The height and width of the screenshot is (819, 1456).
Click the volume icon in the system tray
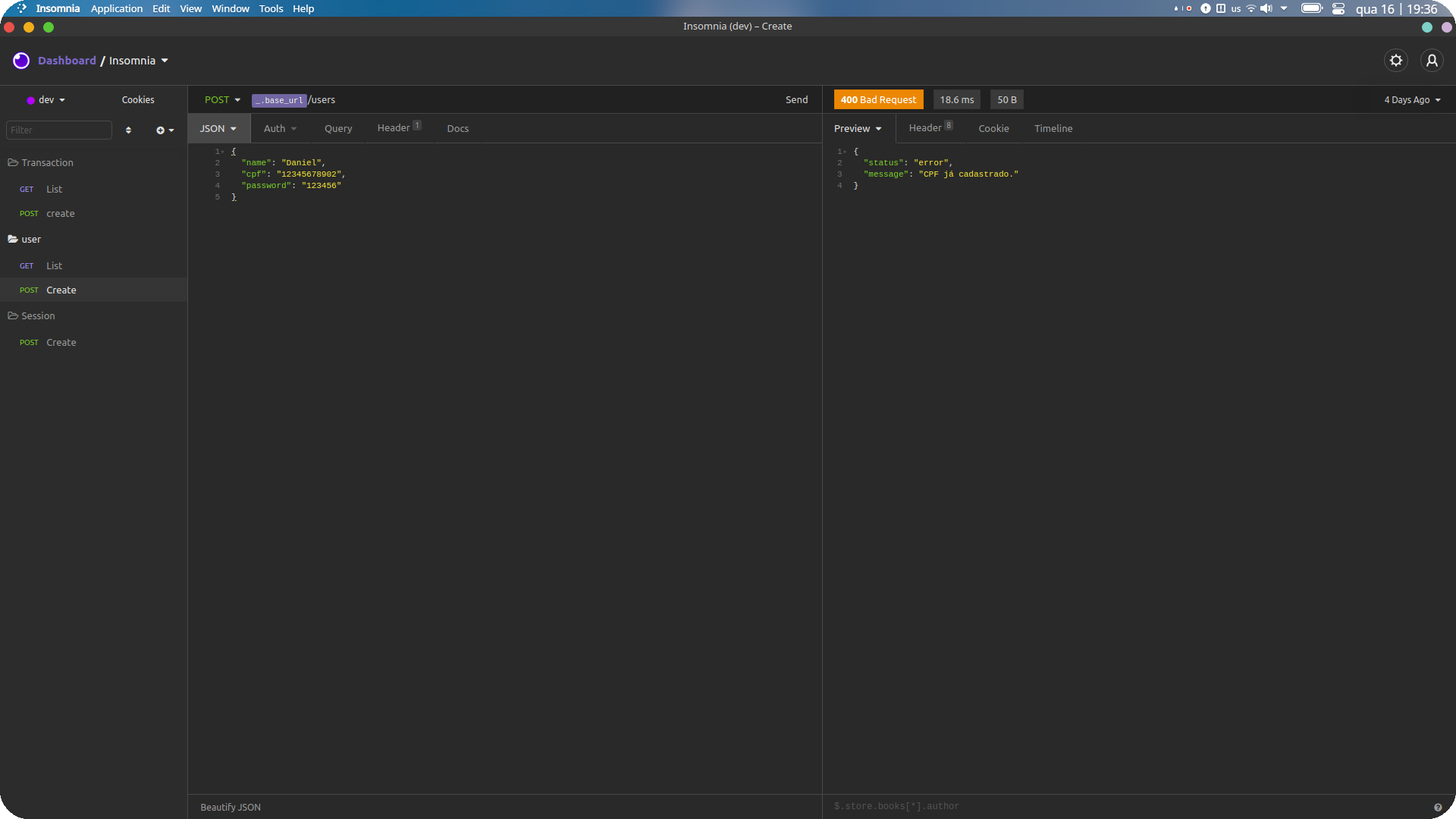point(1266,8)
